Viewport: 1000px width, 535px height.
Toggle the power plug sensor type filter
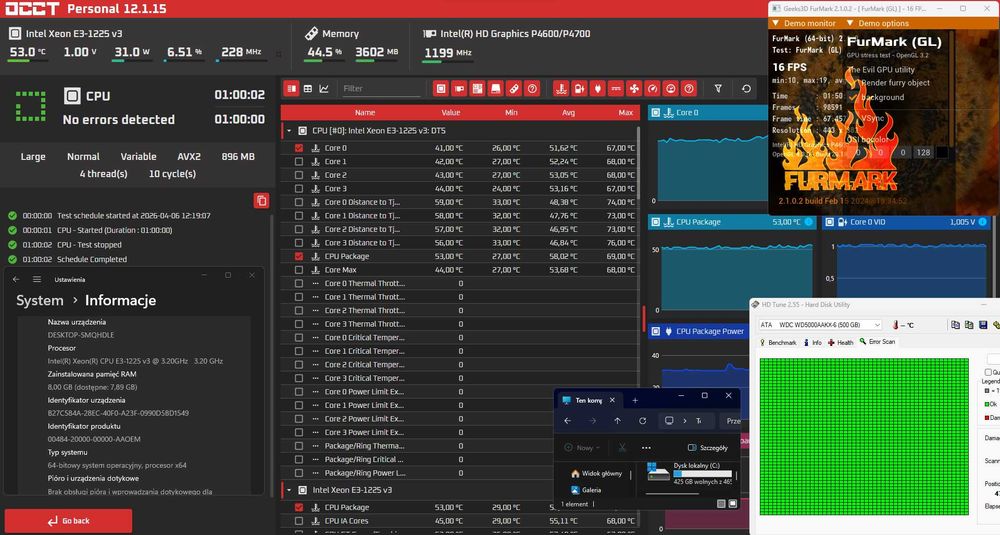click(x=598, y=89)
